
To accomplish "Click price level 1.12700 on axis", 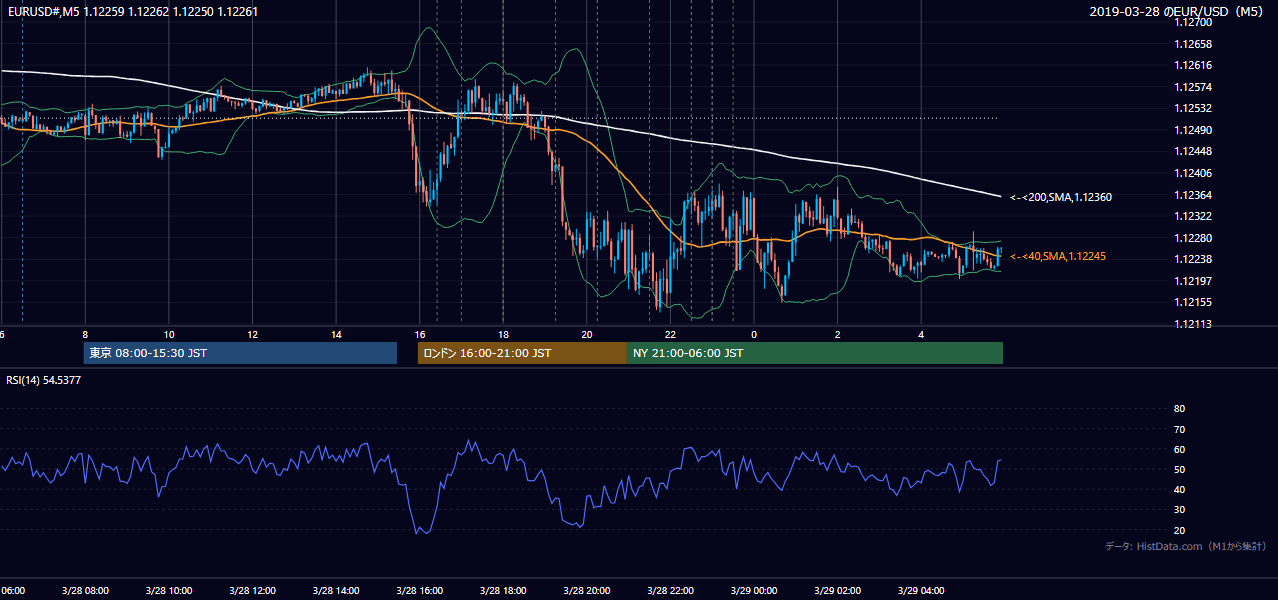I will 1192,22.
